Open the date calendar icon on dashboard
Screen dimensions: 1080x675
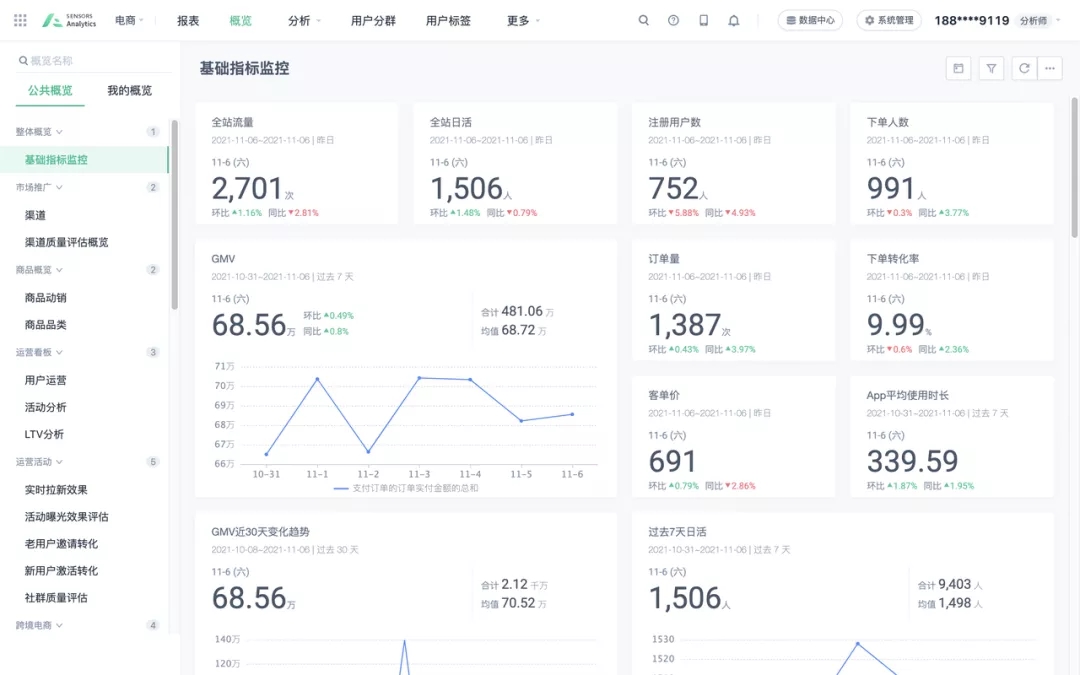click(958, 68)
